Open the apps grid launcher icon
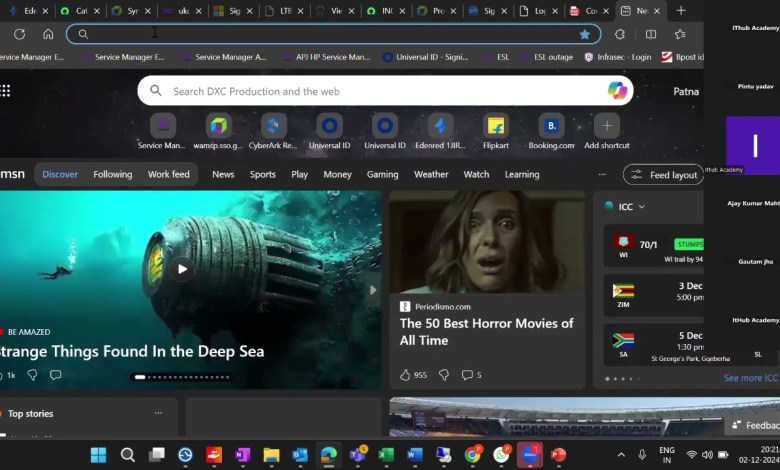 (x=6, y=91)
